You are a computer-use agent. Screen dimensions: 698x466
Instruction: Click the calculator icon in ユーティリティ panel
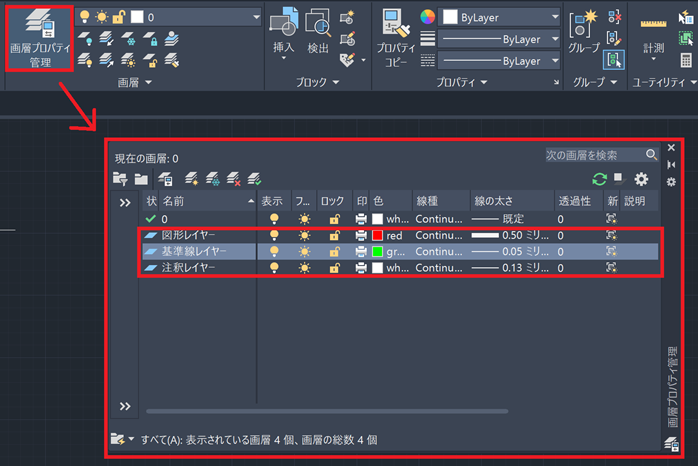[686, 60]
